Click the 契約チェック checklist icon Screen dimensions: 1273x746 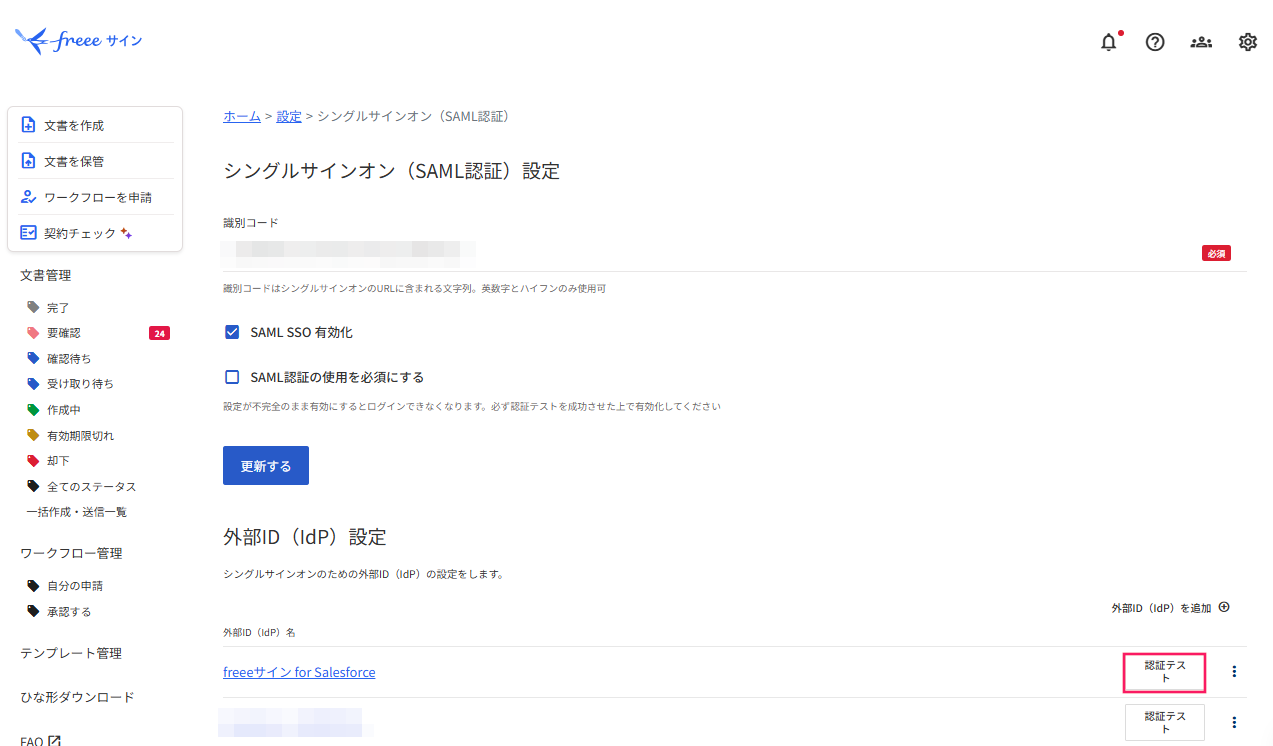click(29, 232)
